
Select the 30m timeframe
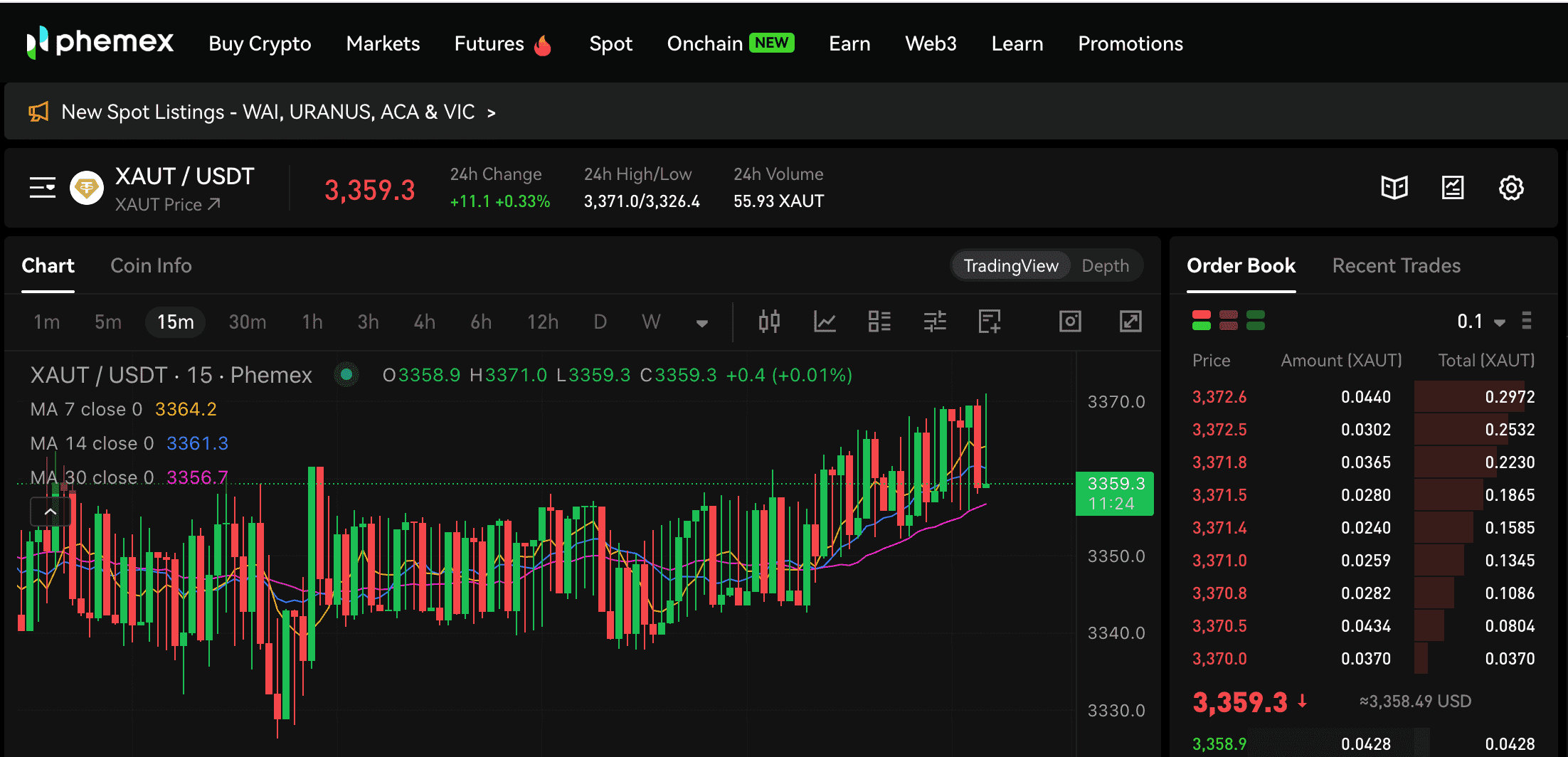pos(248,322)
